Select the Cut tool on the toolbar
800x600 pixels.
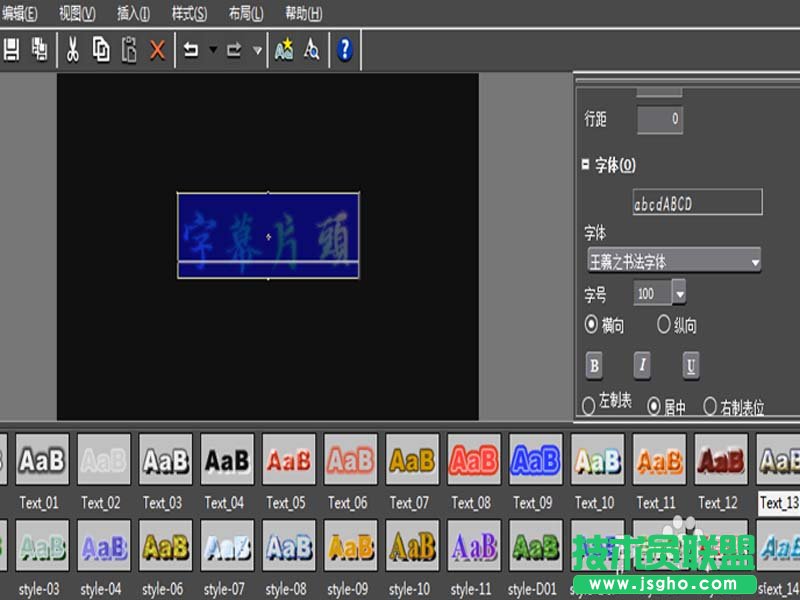(x=72, y=49)
